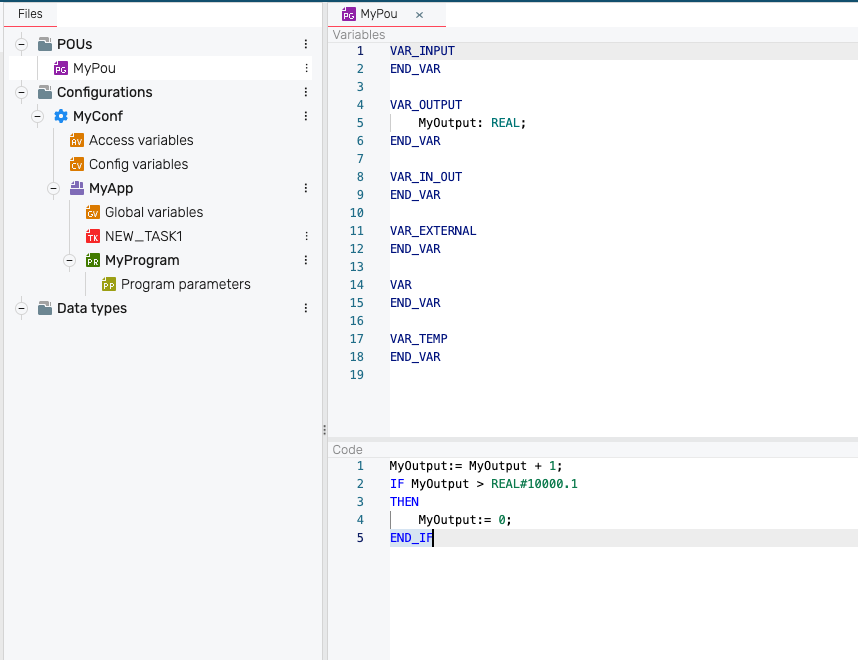Click the Global variables GV icon
Image resolution: width=858 pixels, height=660 pixels.
point(93,213)
